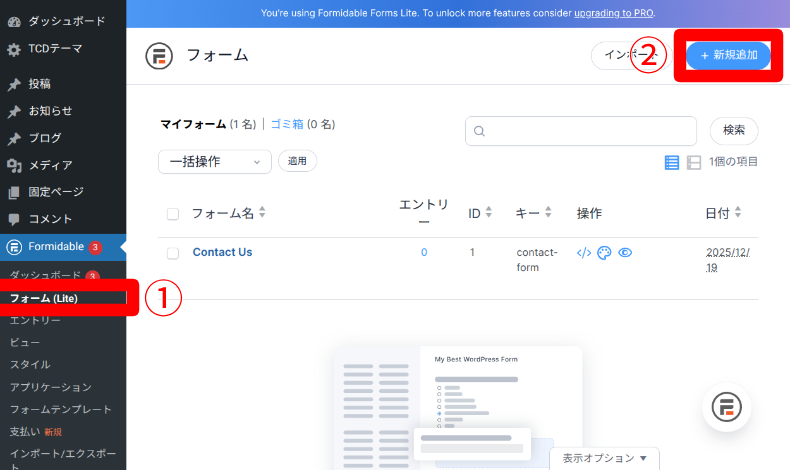Preview Contact Us with the eye icon
This screenshot has height=470, width=790.
pyautogui.click(x=625, y=252)
